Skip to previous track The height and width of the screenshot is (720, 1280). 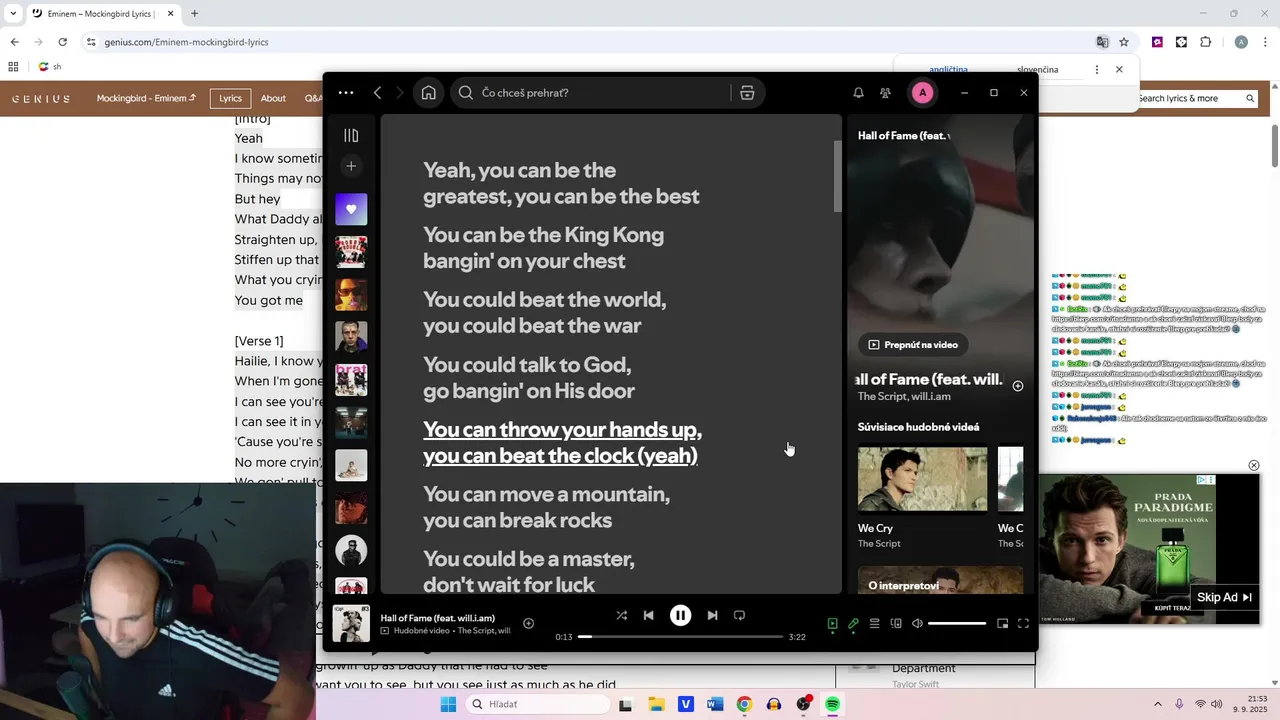tap(648, 615)
